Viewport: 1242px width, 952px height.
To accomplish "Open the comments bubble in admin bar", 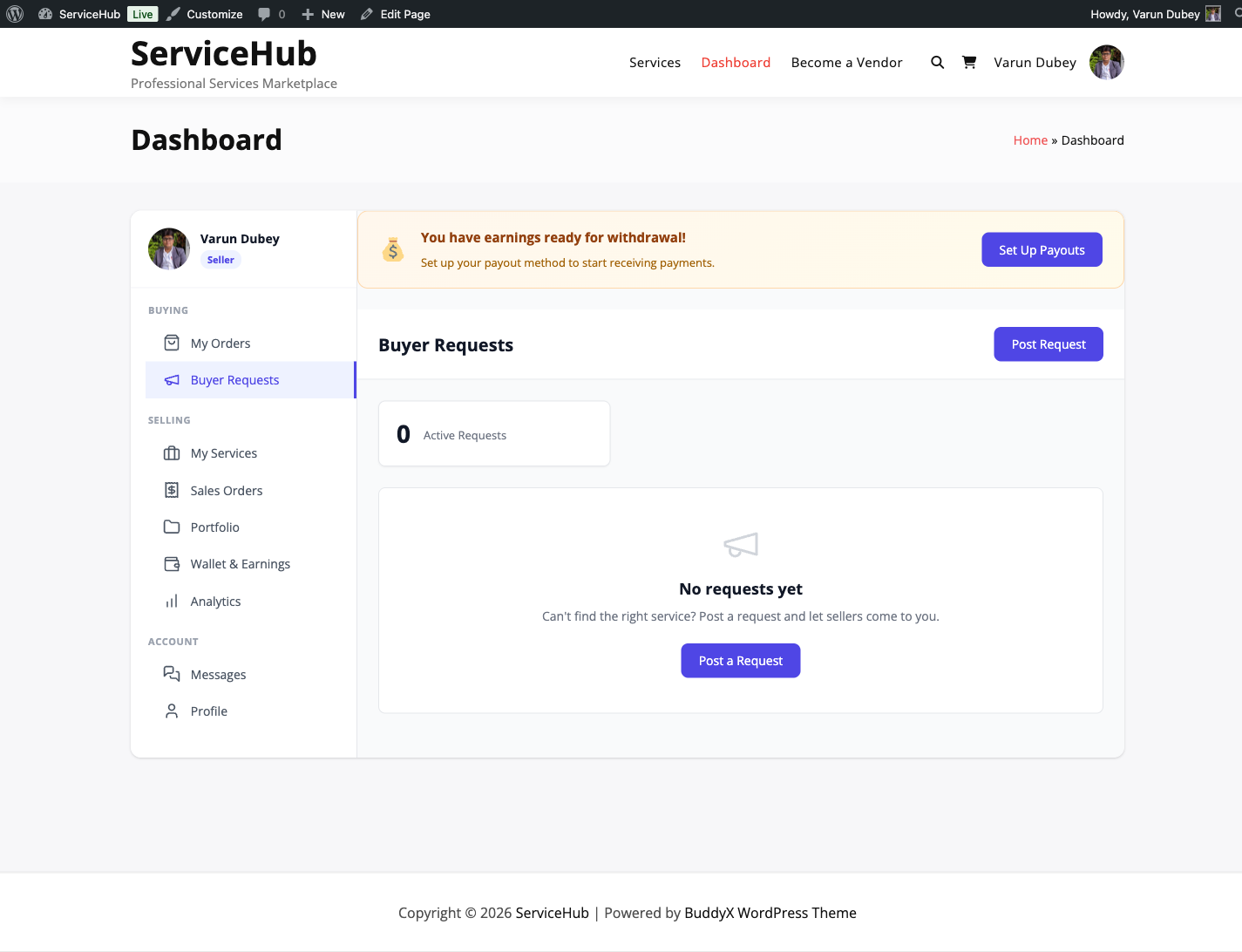I will pyautogui.click(x=264, y=14).
